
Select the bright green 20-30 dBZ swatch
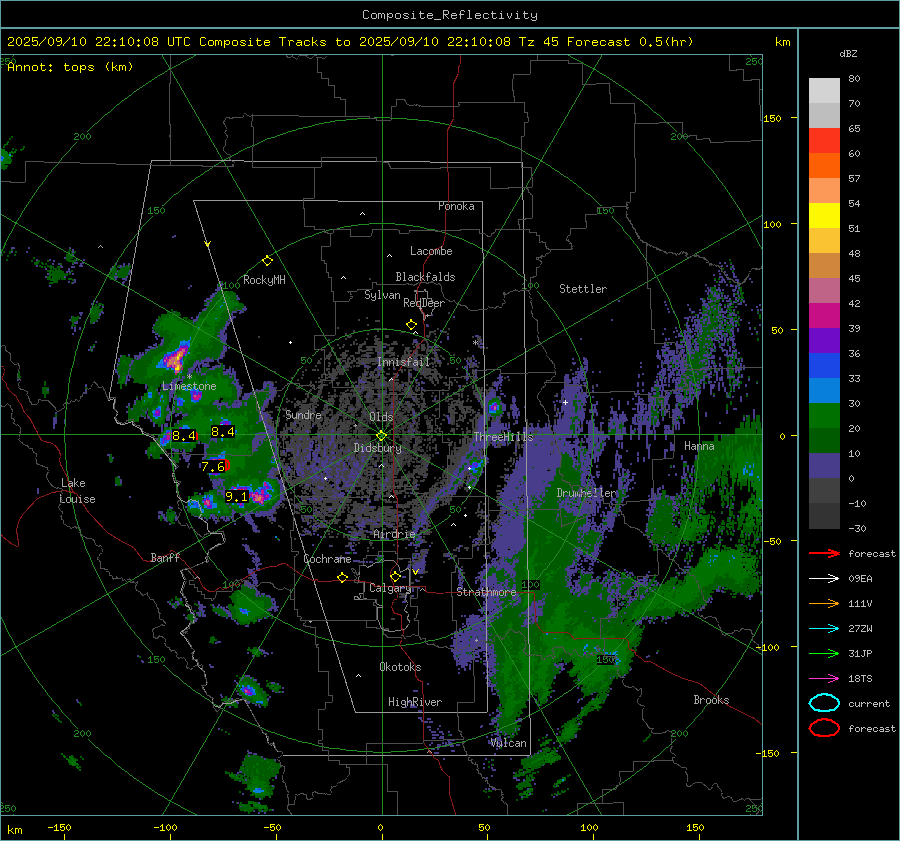[x=824, y=416]
